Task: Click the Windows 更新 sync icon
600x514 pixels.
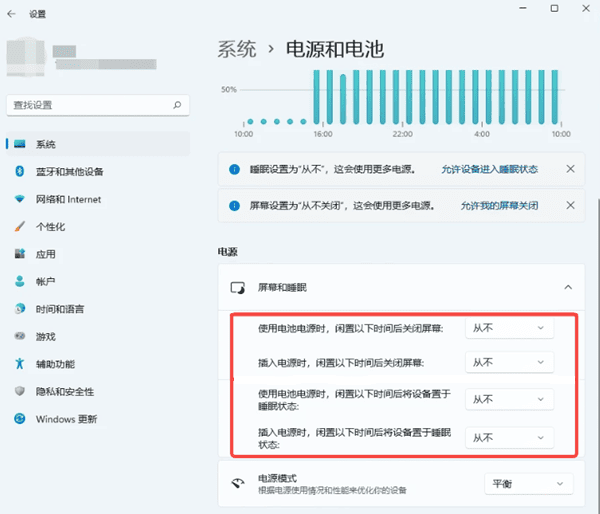Action: click(20, 418)
